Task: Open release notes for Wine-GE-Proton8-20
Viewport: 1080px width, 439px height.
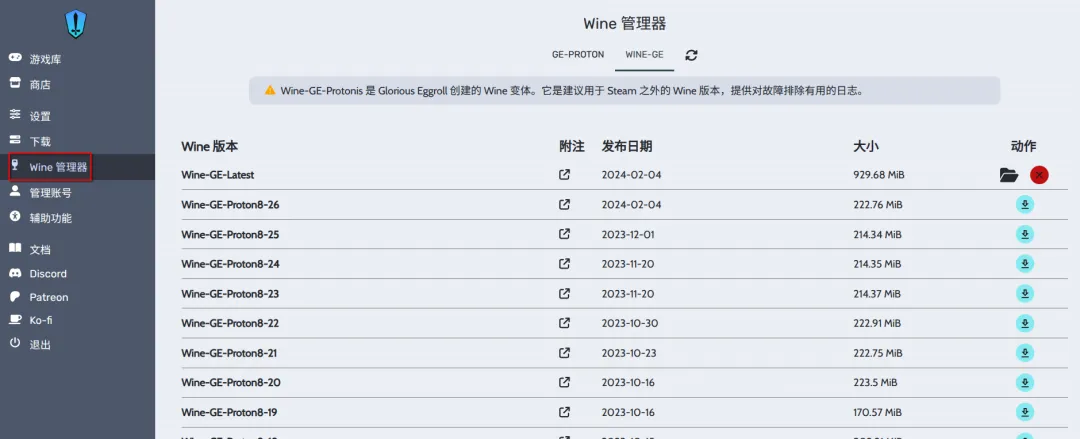Action: pyautogui.click(x=565, y=382)
